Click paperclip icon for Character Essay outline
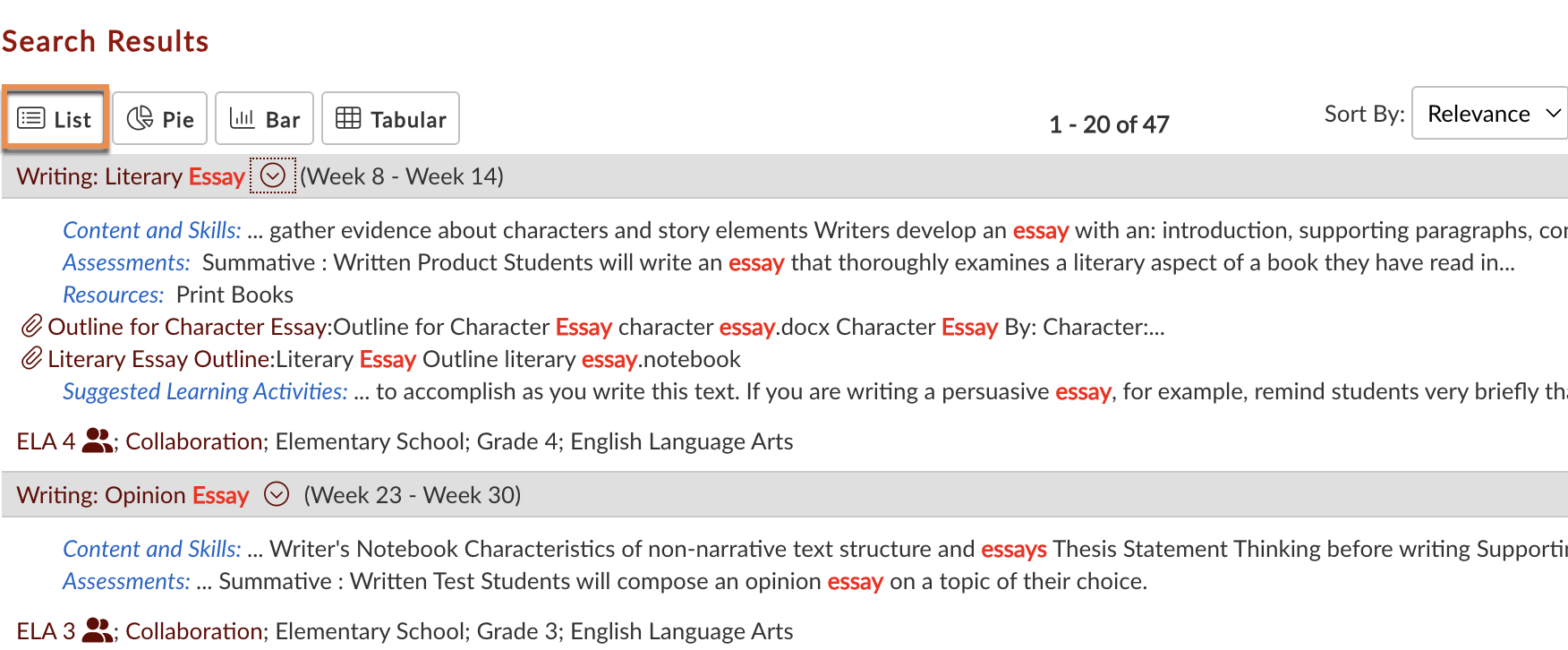Image resolution: width=1568 pixels, height=650 pixels. 31,326
